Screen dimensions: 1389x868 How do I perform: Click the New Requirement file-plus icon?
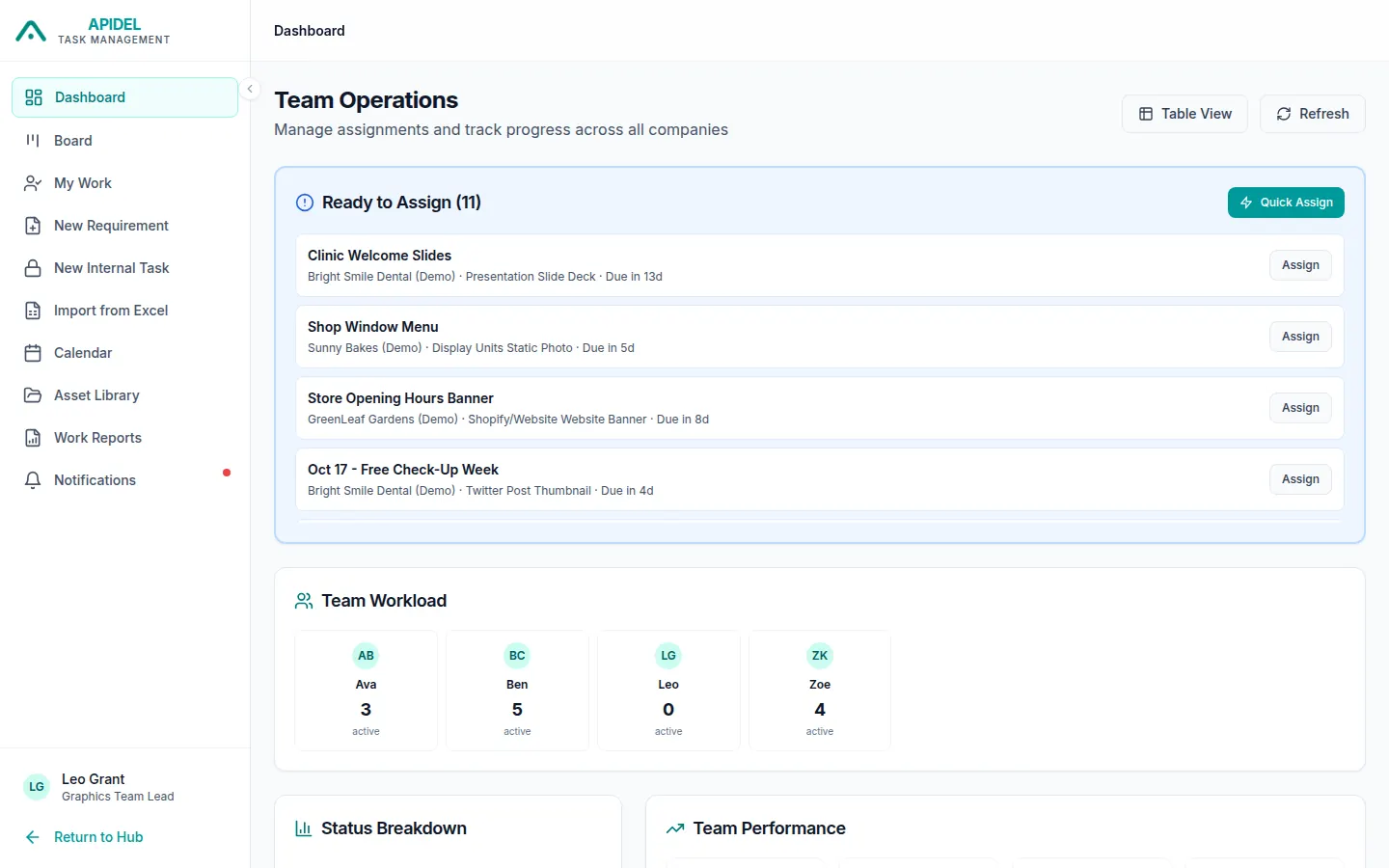(x=33, y=226)
